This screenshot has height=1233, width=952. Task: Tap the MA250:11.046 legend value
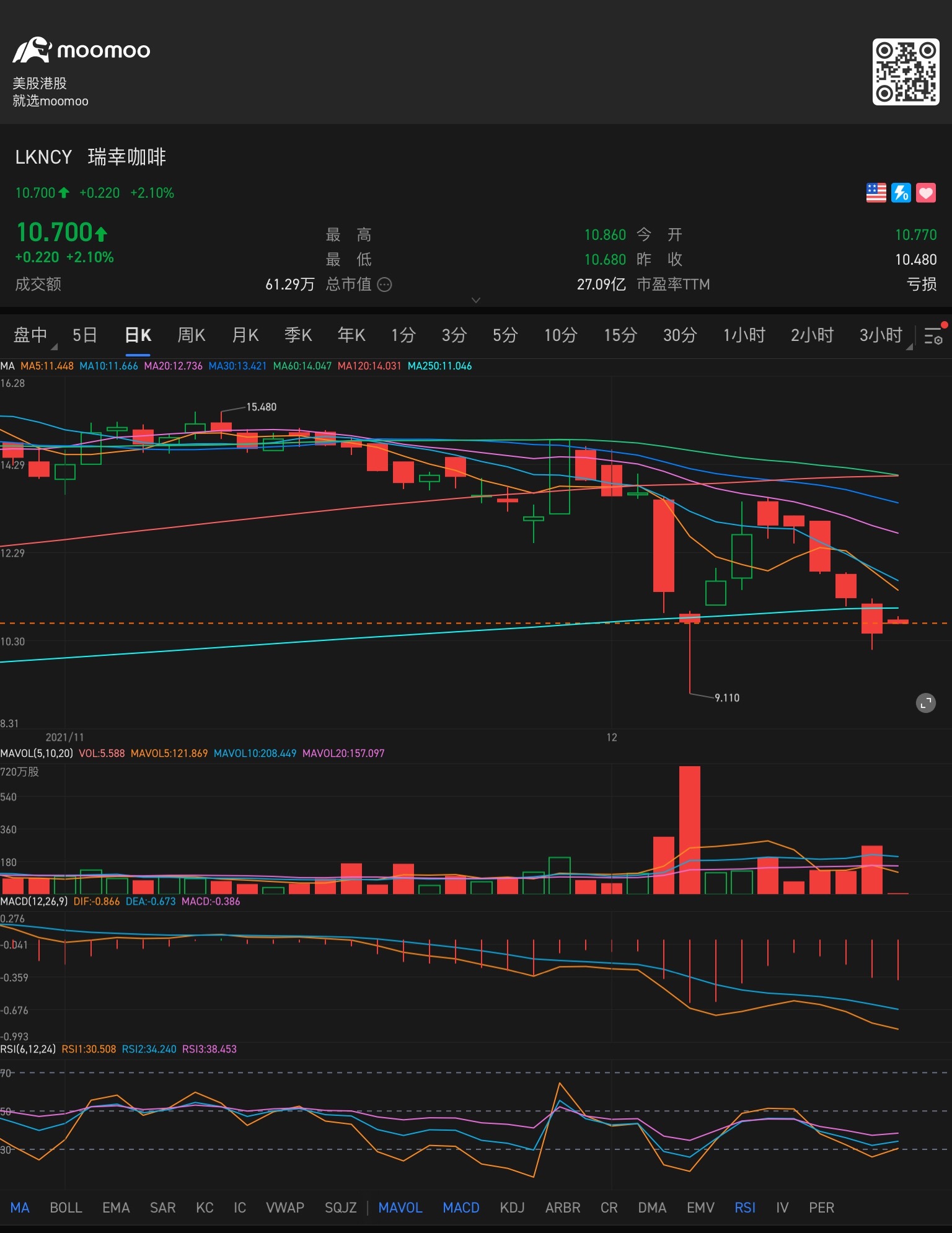439,366
